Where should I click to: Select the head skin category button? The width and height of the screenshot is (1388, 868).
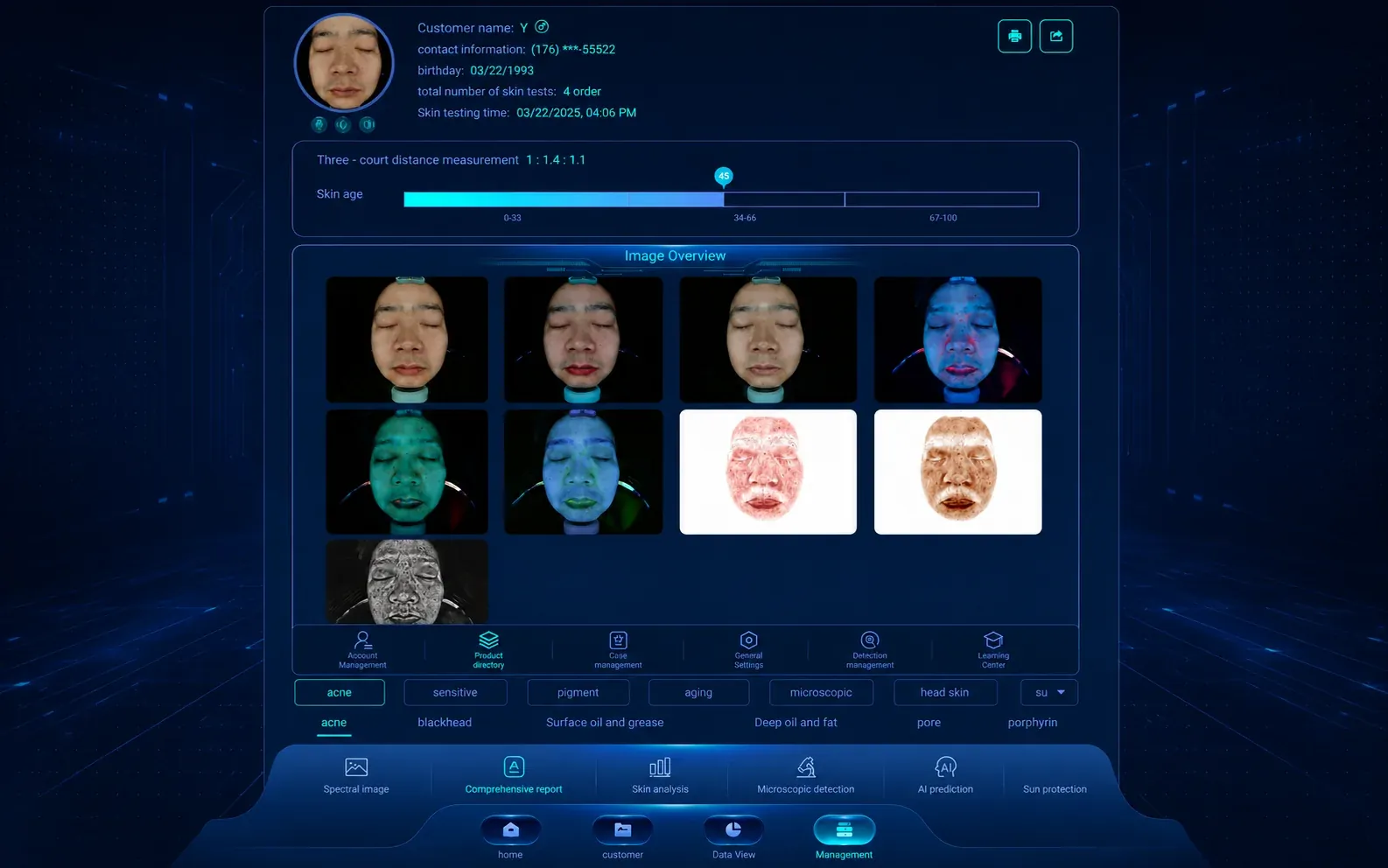945,692
